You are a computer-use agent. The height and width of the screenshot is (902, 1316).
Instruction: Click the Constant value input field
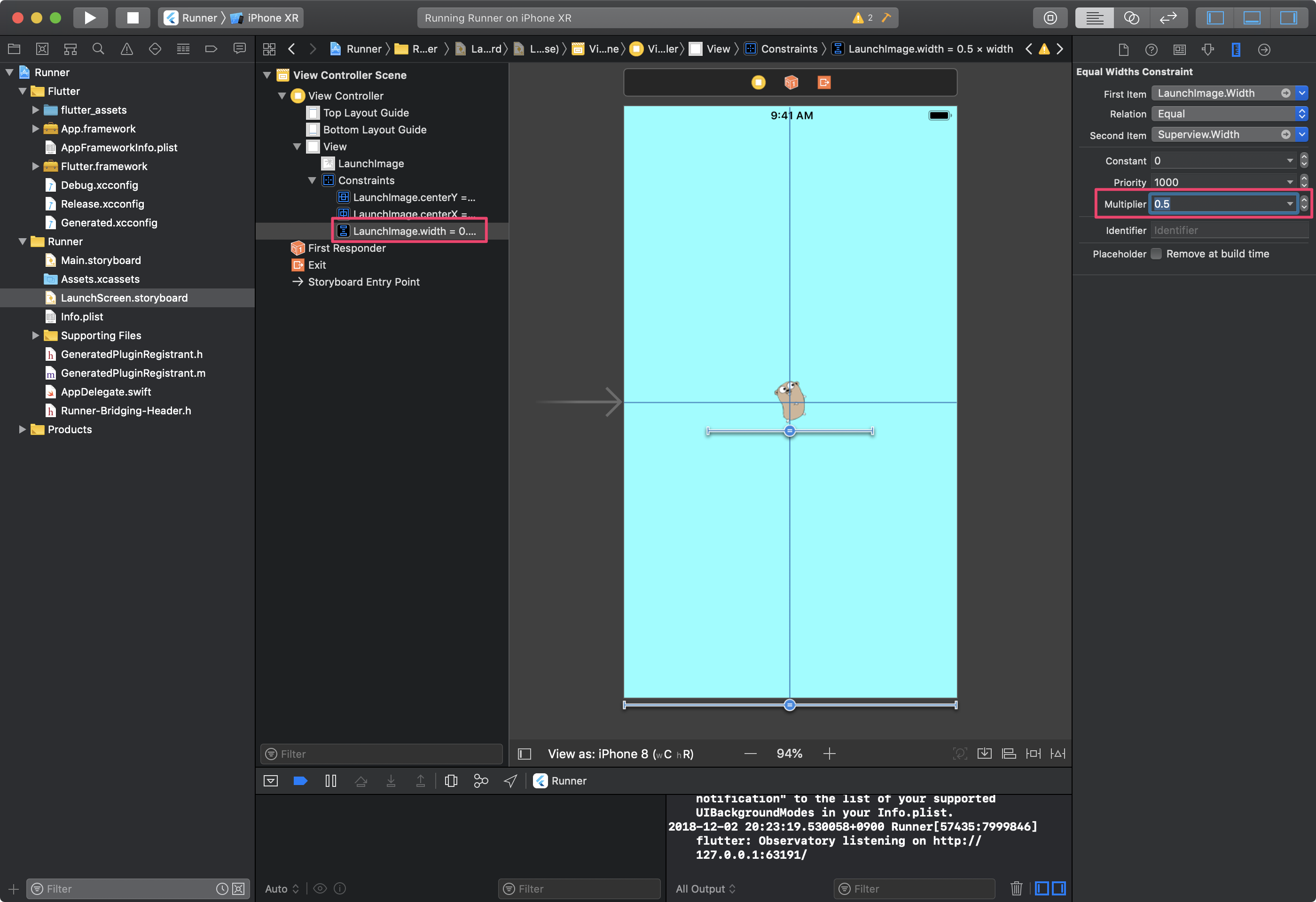[1217, 161]
